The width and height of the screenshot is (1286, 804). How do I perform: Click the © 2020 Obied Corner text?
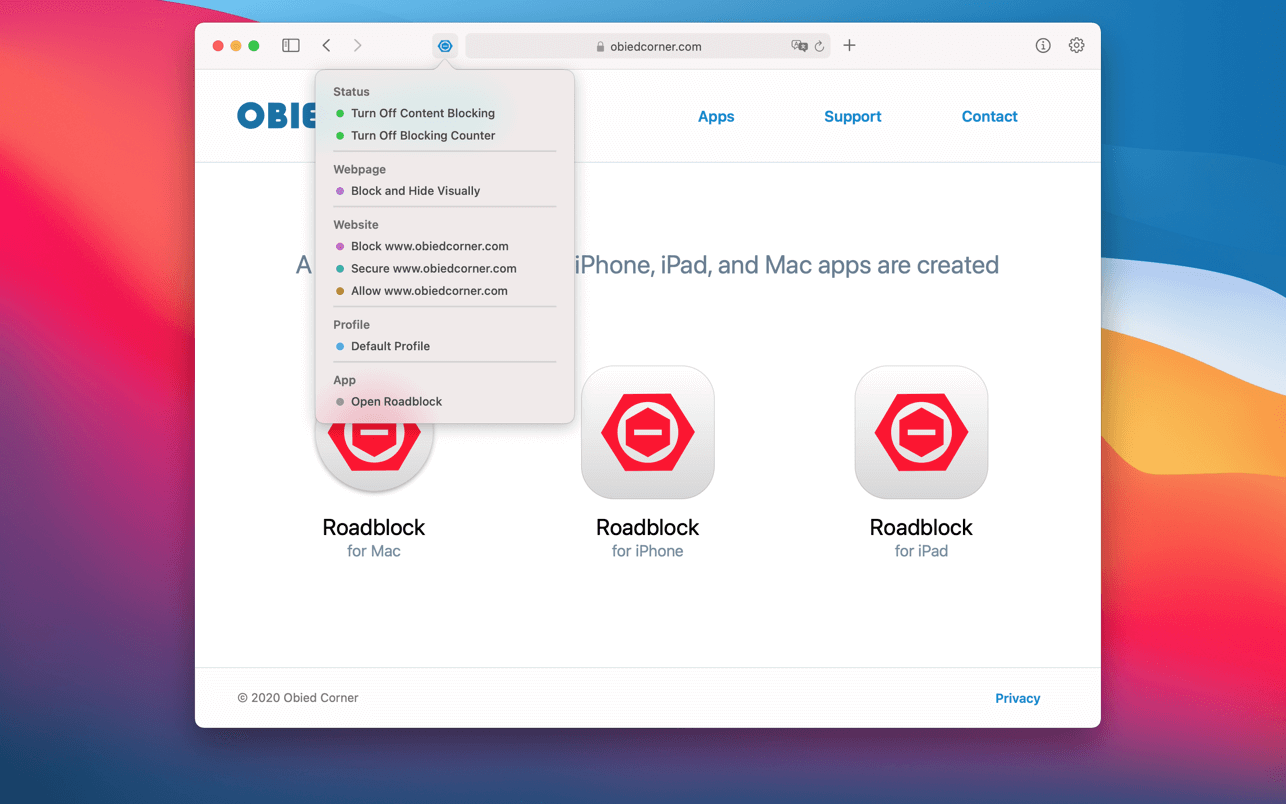tap(298, 698)
